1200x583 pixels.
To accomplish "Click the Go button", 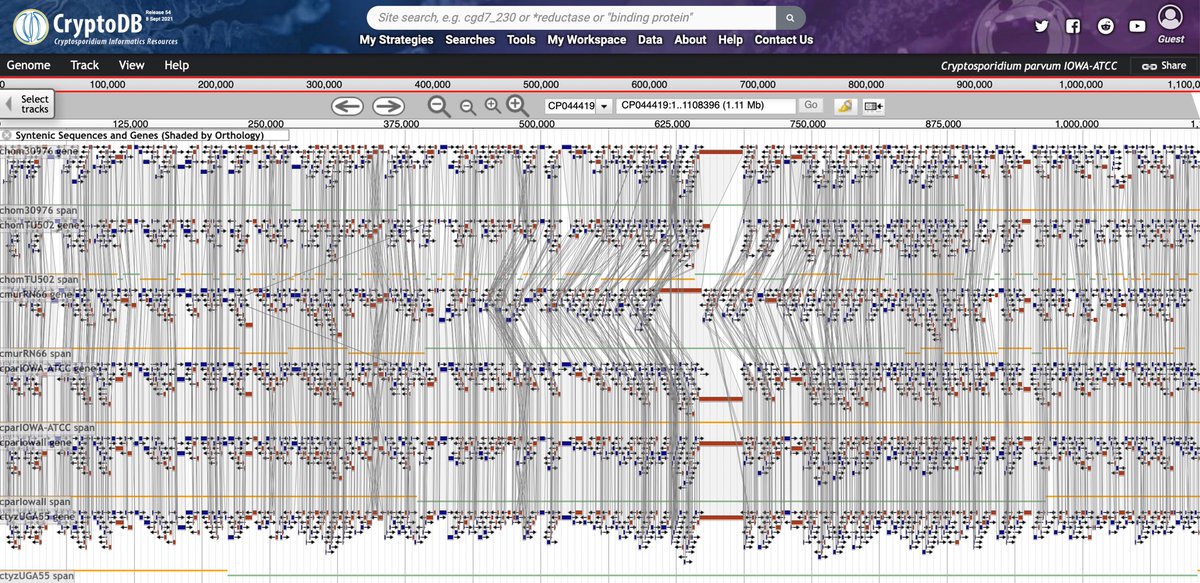I will (811, 105).
